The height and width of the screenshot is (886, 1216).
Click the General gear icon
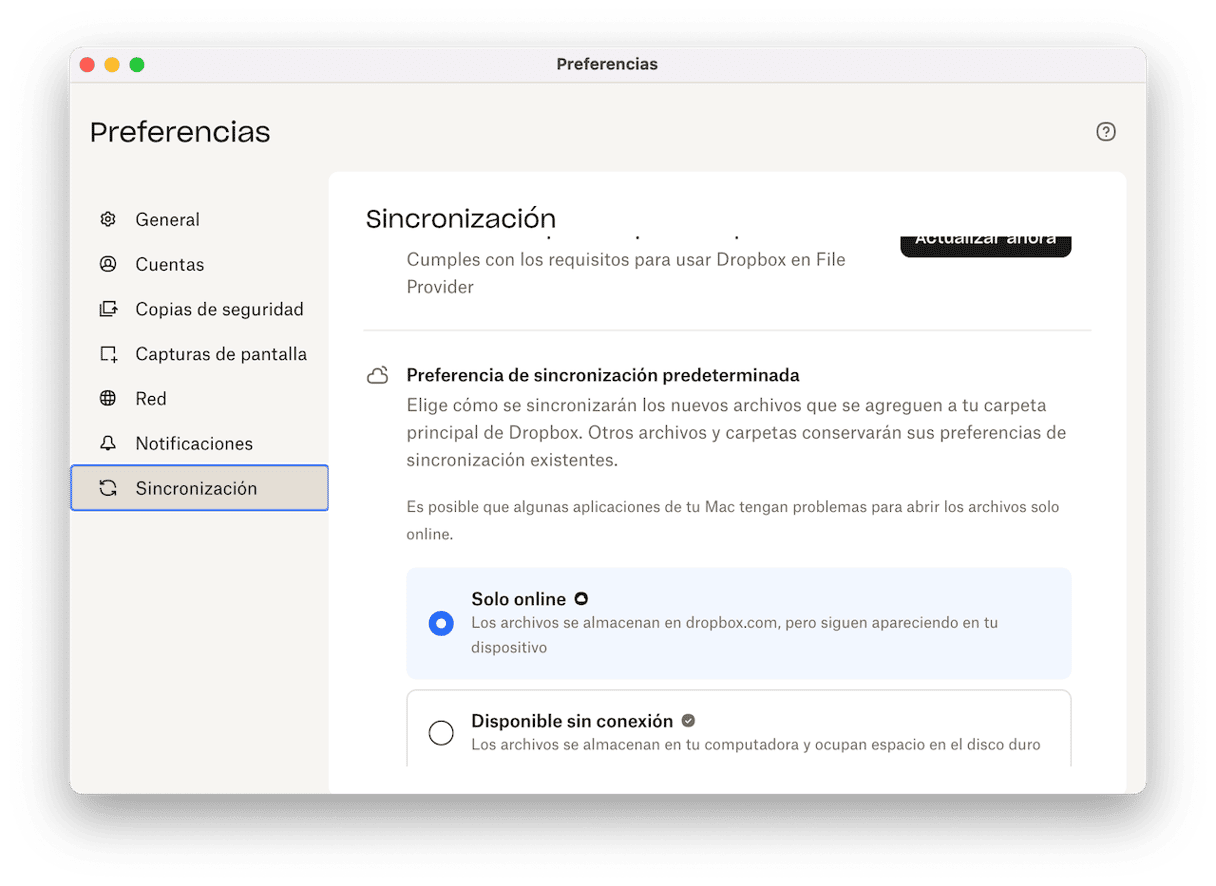pos(108,220)
